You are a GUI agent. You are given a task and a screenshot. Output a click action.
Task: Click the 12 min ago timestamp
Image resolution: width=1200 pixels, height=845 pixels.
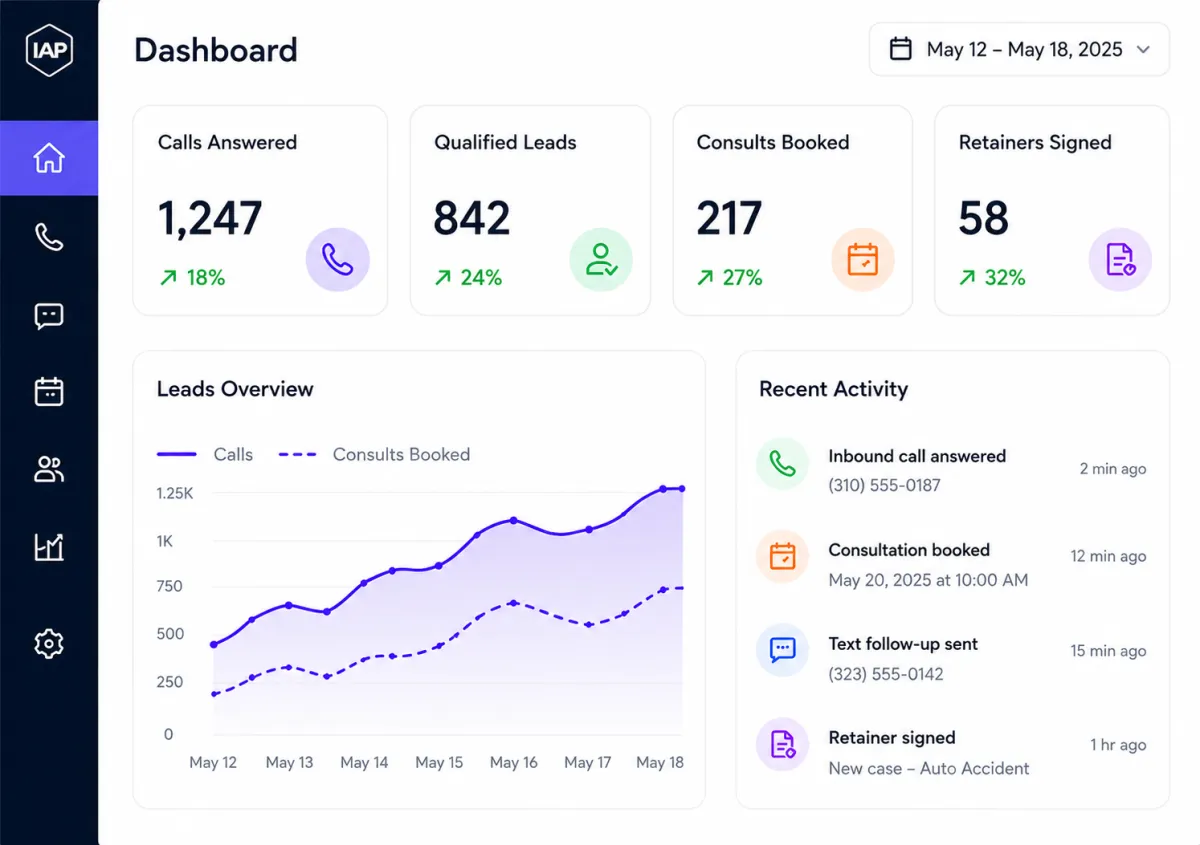pyautogui.click(x=1109, y=556)
